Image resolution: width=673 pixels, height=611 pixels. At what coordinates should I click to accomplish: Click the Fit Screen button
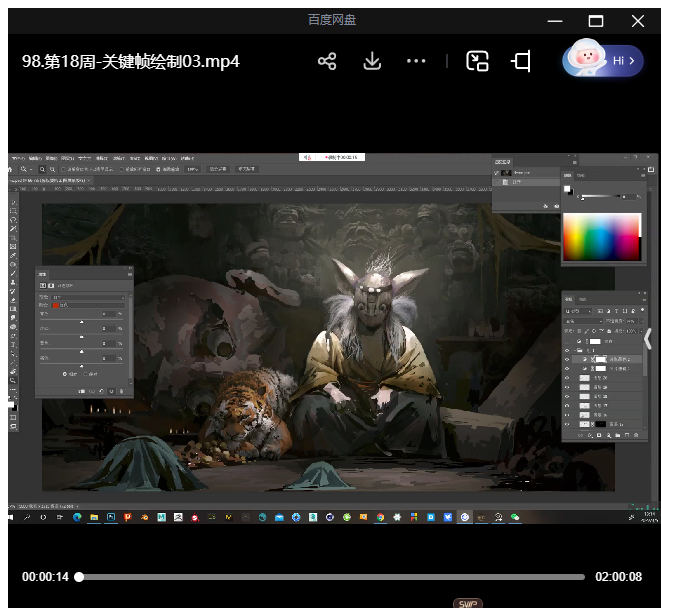click(x=218, y=169)
